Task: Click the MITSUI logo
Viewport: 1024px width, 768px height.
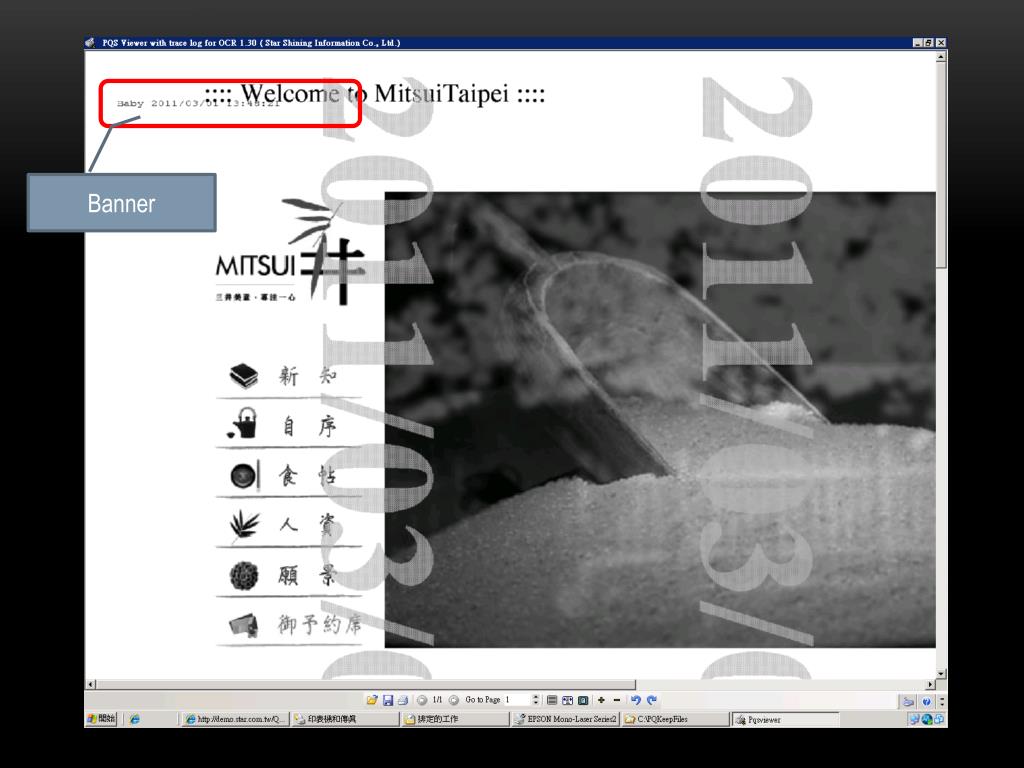Action: [x=290, y=252]
